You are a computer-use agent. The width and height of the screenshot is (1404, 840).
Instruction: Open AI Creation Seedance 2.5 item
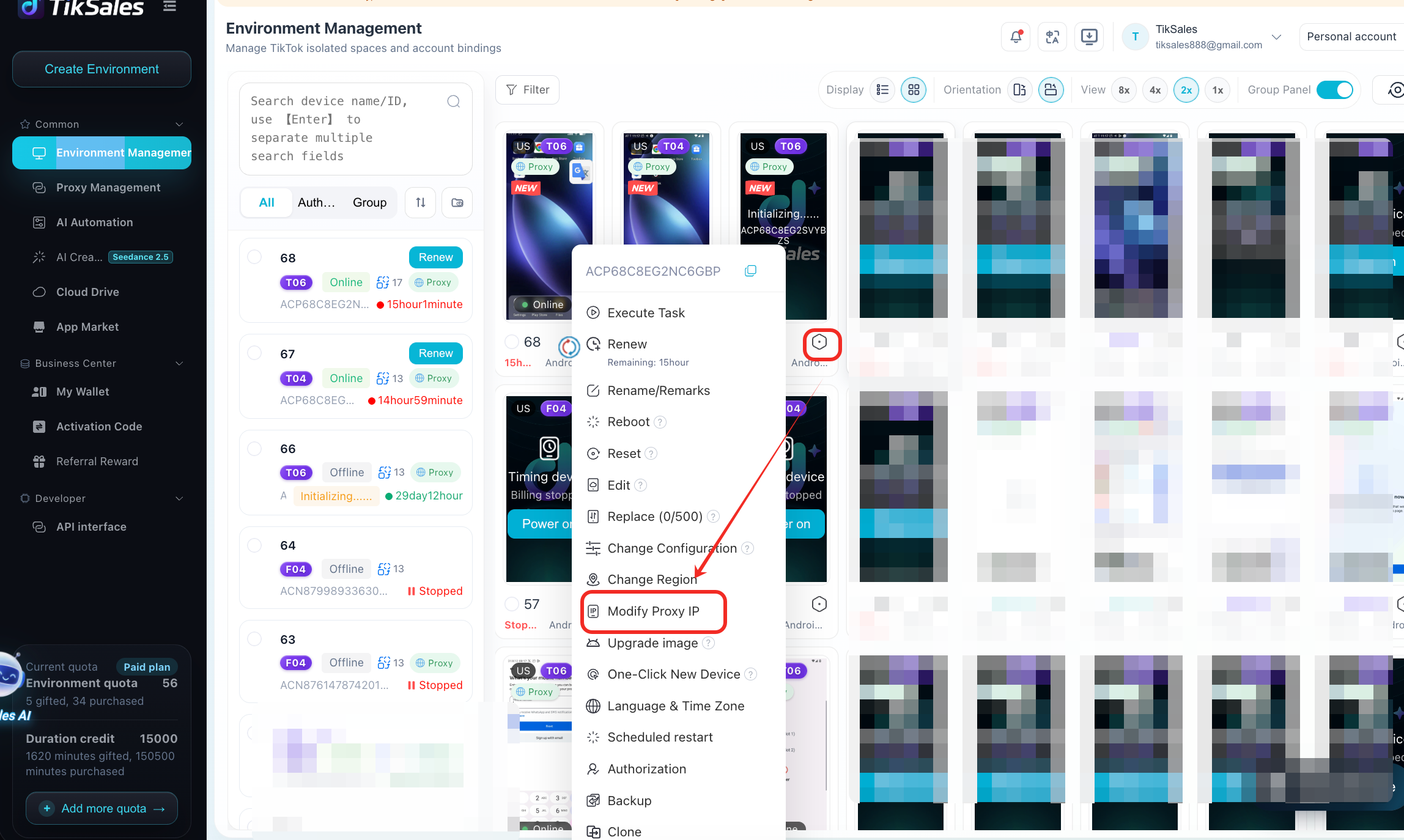tap(102, 257)
